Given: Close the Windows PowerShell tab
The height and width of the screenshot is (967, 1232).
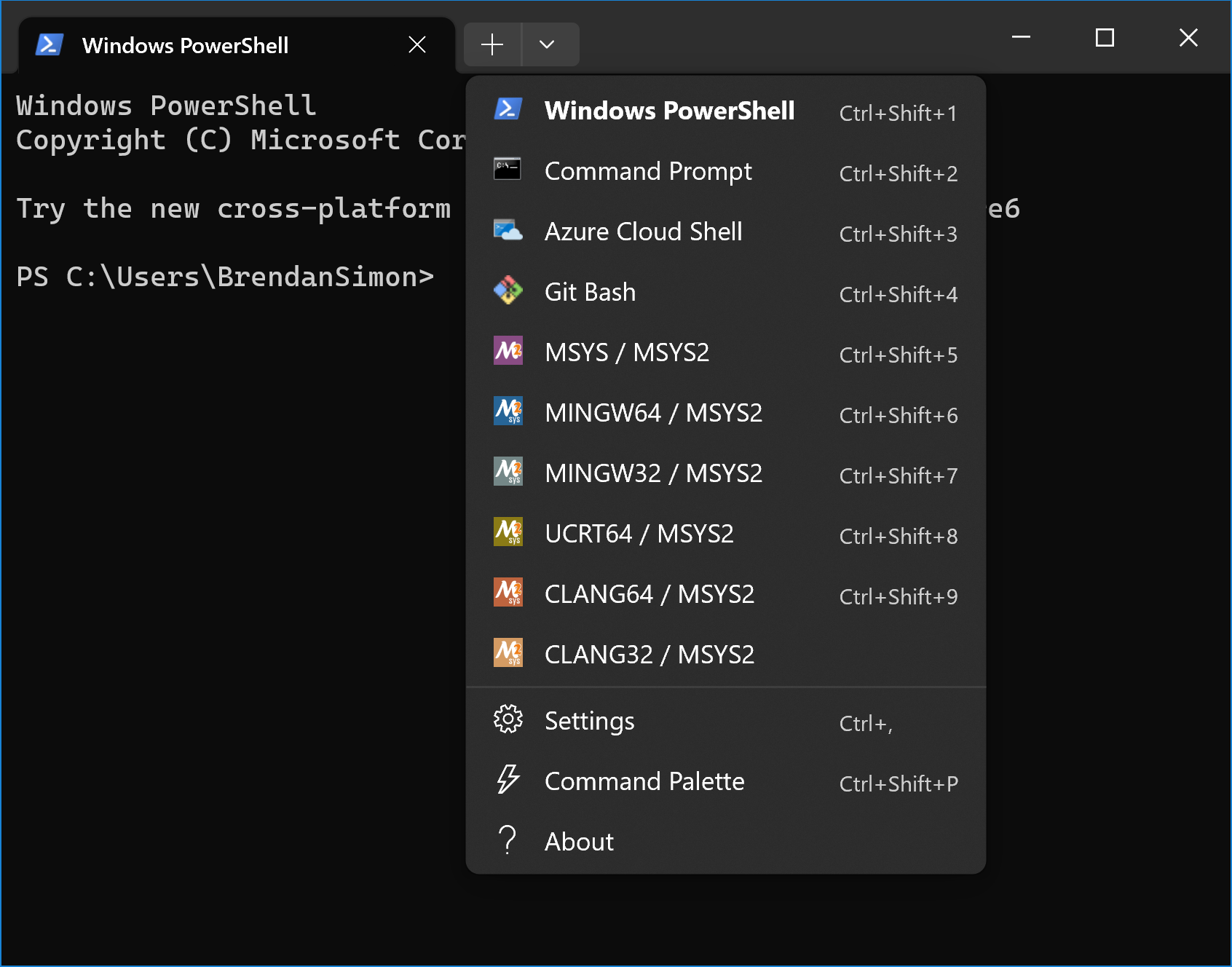Looking at the screenshot, I should pyautogui.click(x=416, y=44).
